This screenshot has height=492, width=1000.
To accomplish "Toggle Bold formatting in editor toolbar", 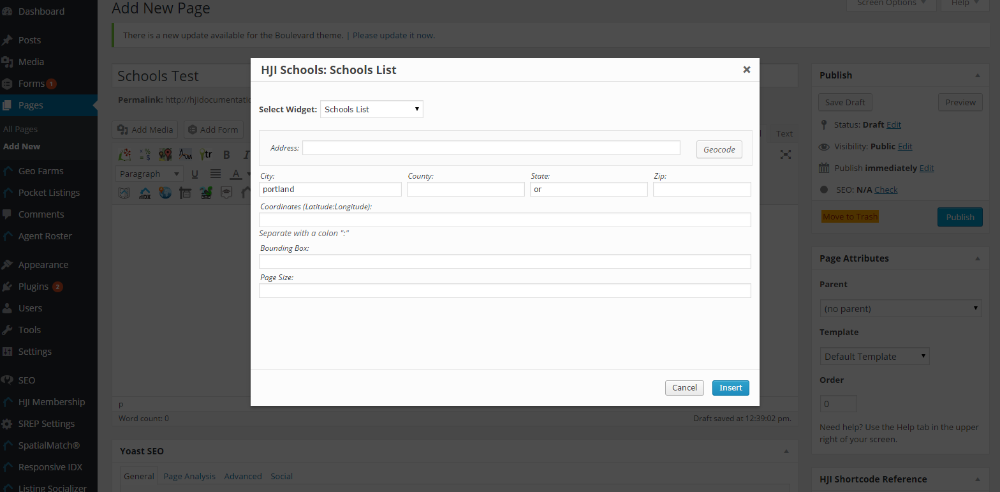I will click(226, 154).
